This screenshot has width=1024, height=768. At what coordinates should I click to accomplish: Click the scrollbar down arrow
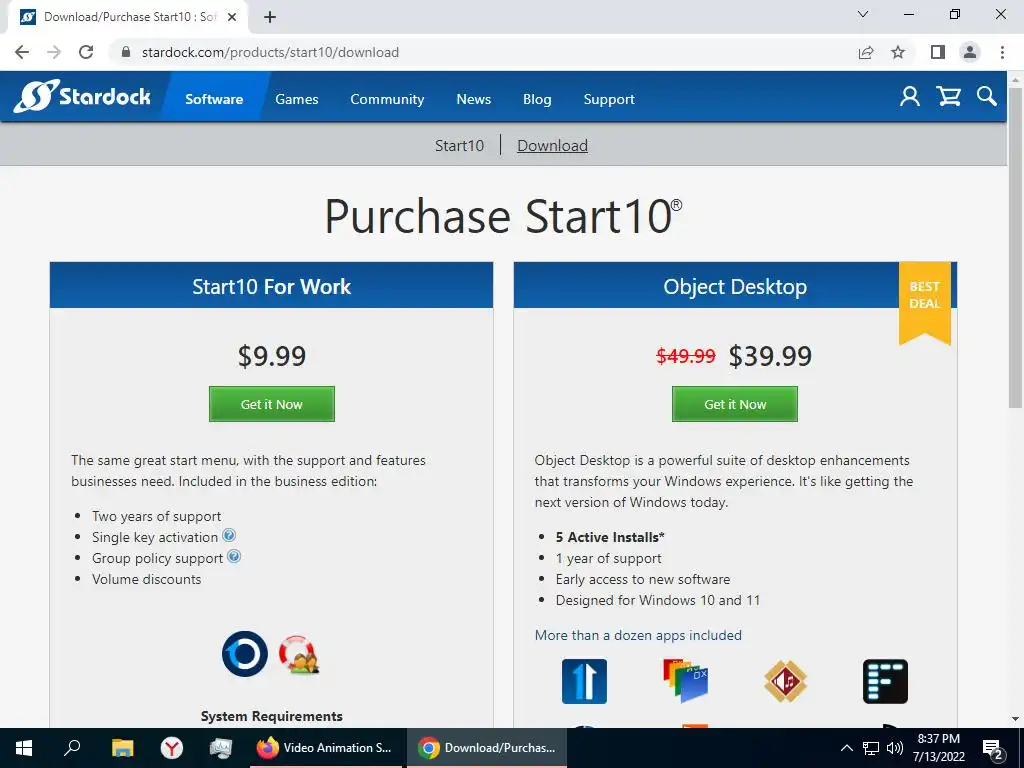(1015, 718)
